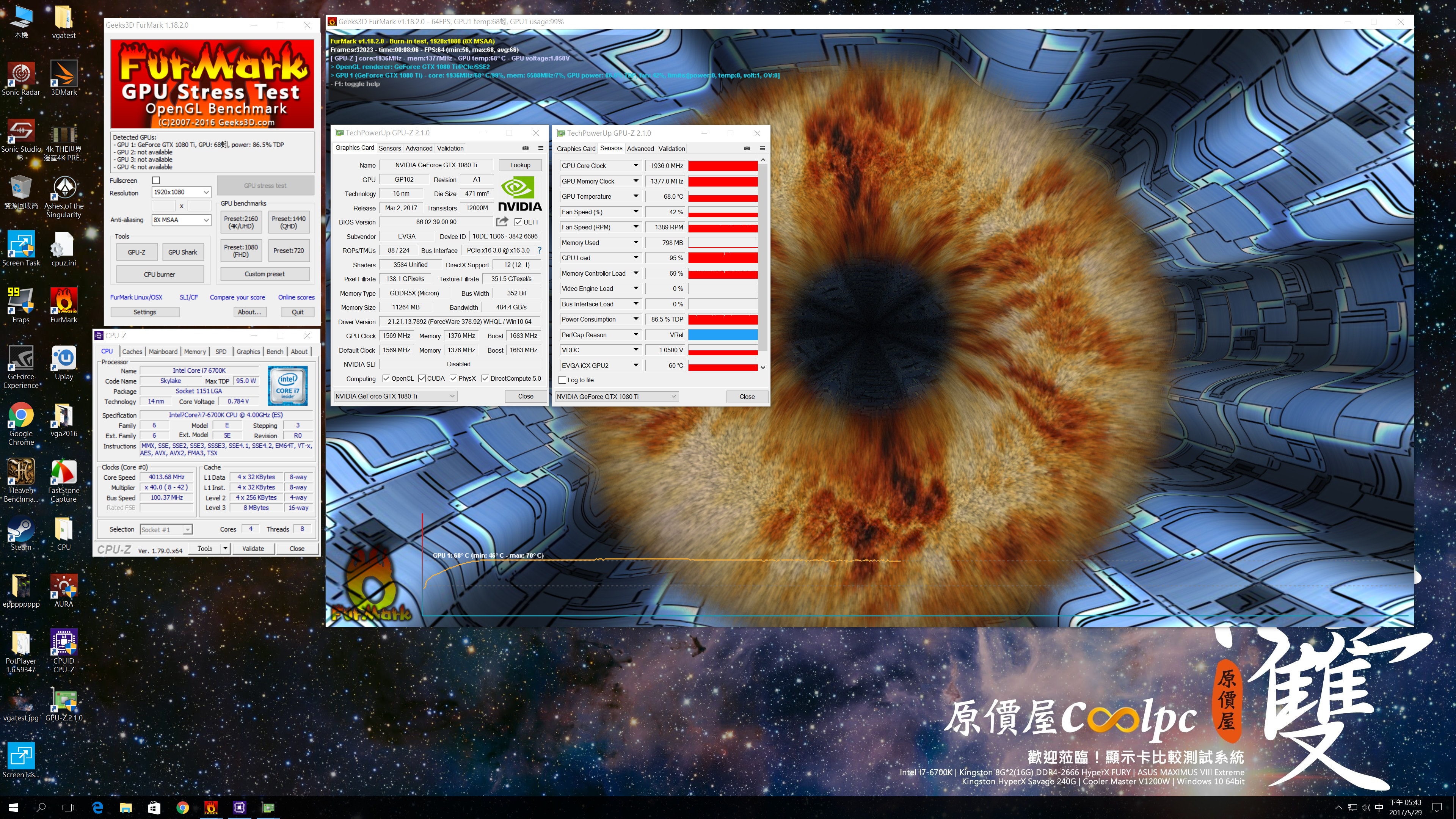Open the vgatest folder on desktop
The height and width of the screenshot is (819, 1456).
pos(64,22)
